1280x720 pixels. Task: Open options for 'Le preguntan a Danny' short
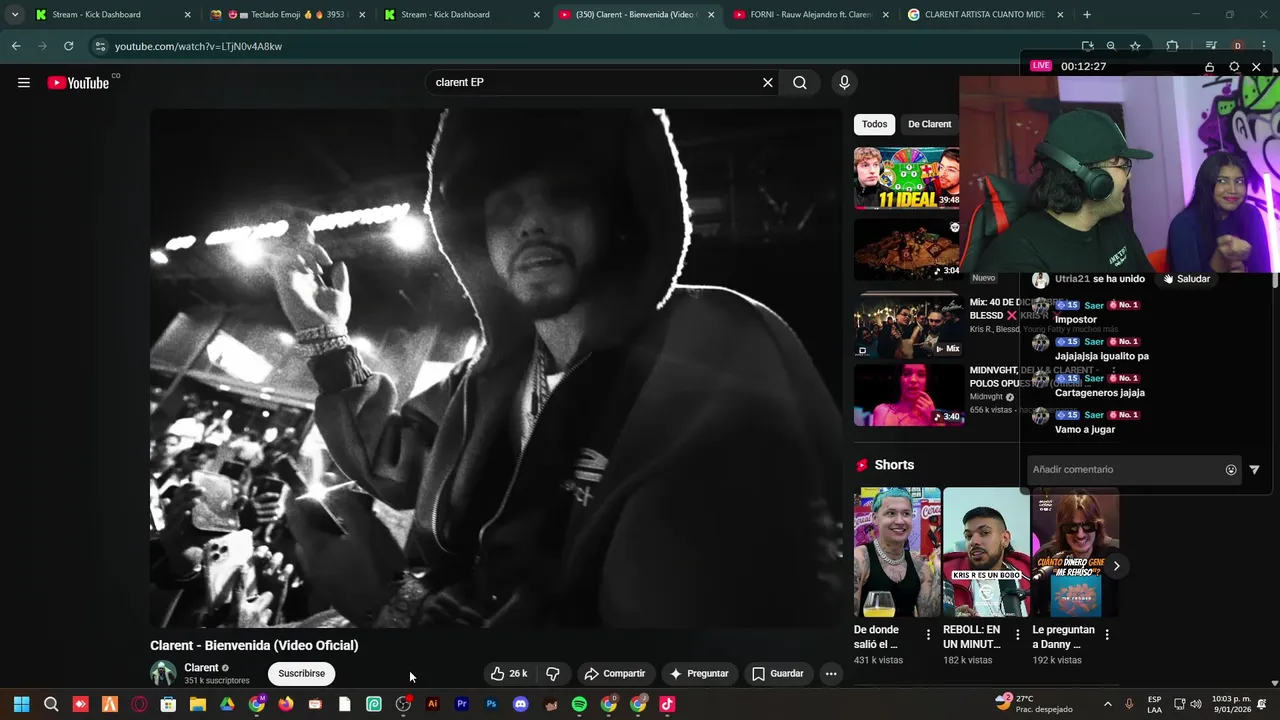(x=1106, y=635)
